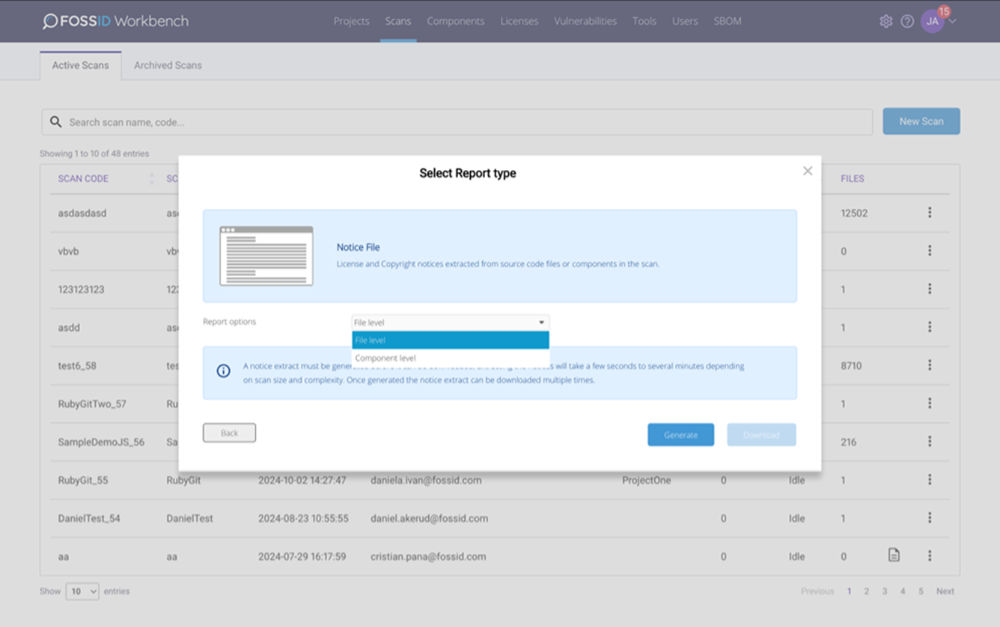Go to Licenses menu
Image resolution: width=1000 pixels, height=627 pixels.
point(519,21)
